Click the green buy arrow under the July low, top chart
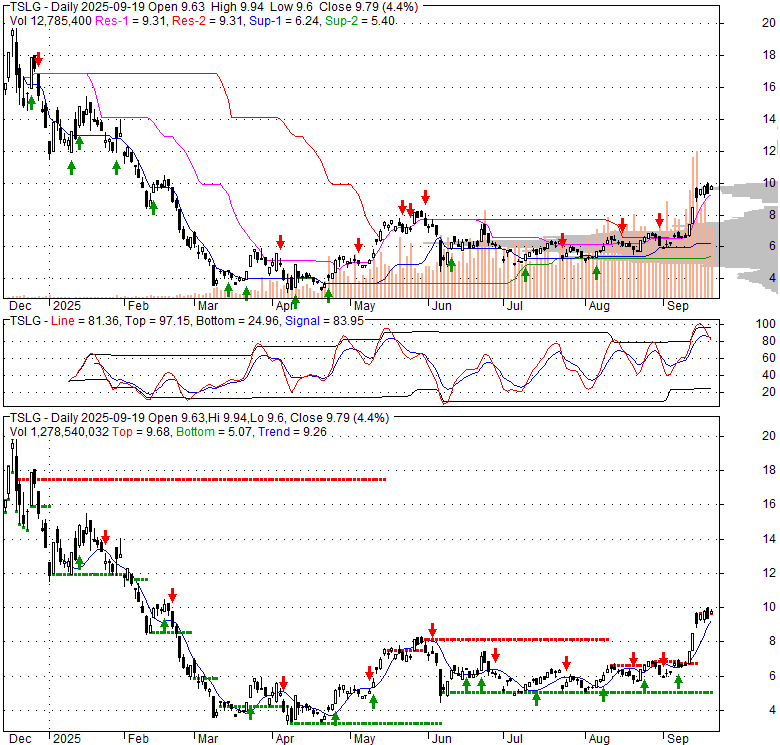The width and height of the screenshot is (780, 745). pos(525,275)
